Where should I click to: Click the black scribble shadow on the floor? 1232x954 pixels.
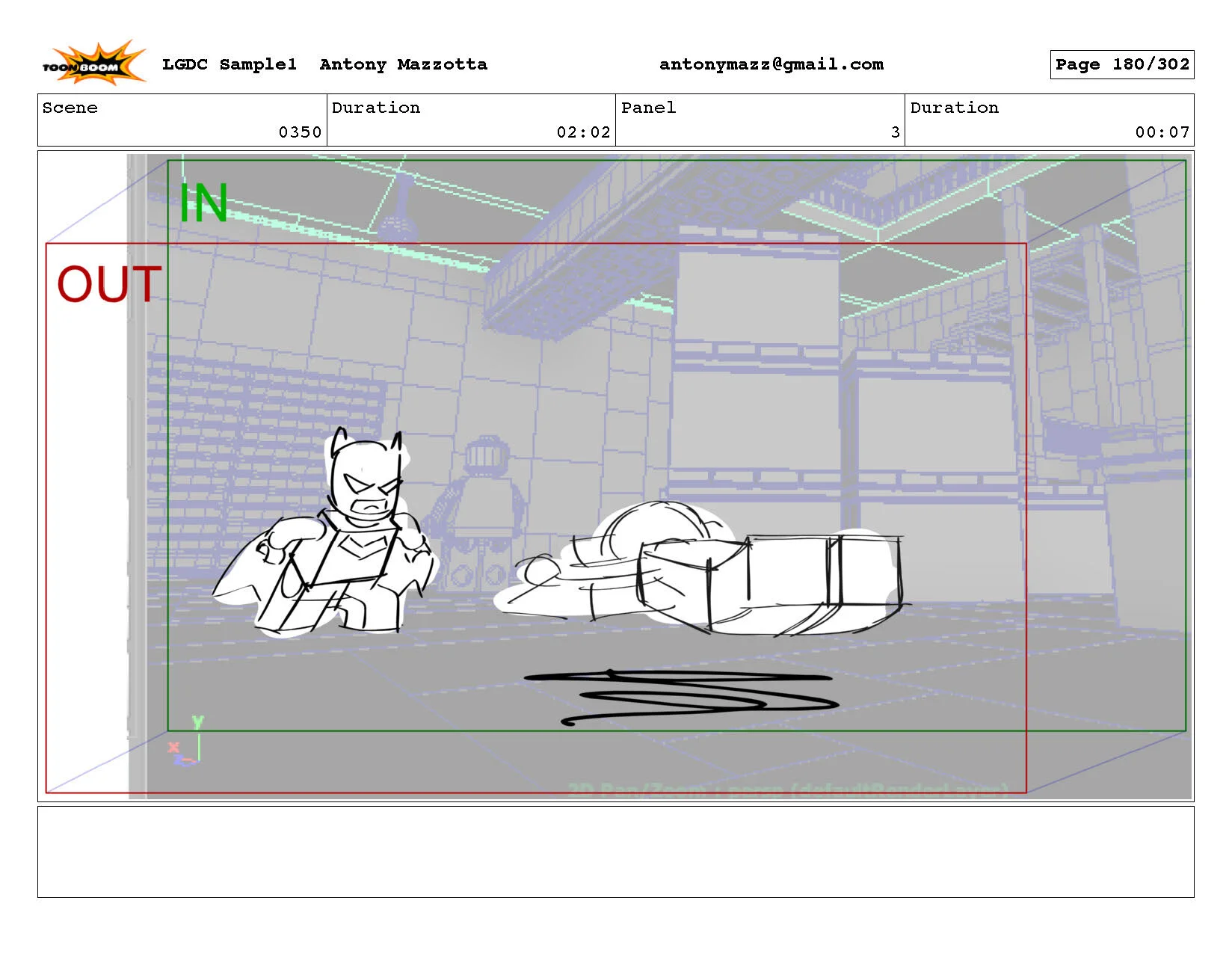(x=682, y=697)
